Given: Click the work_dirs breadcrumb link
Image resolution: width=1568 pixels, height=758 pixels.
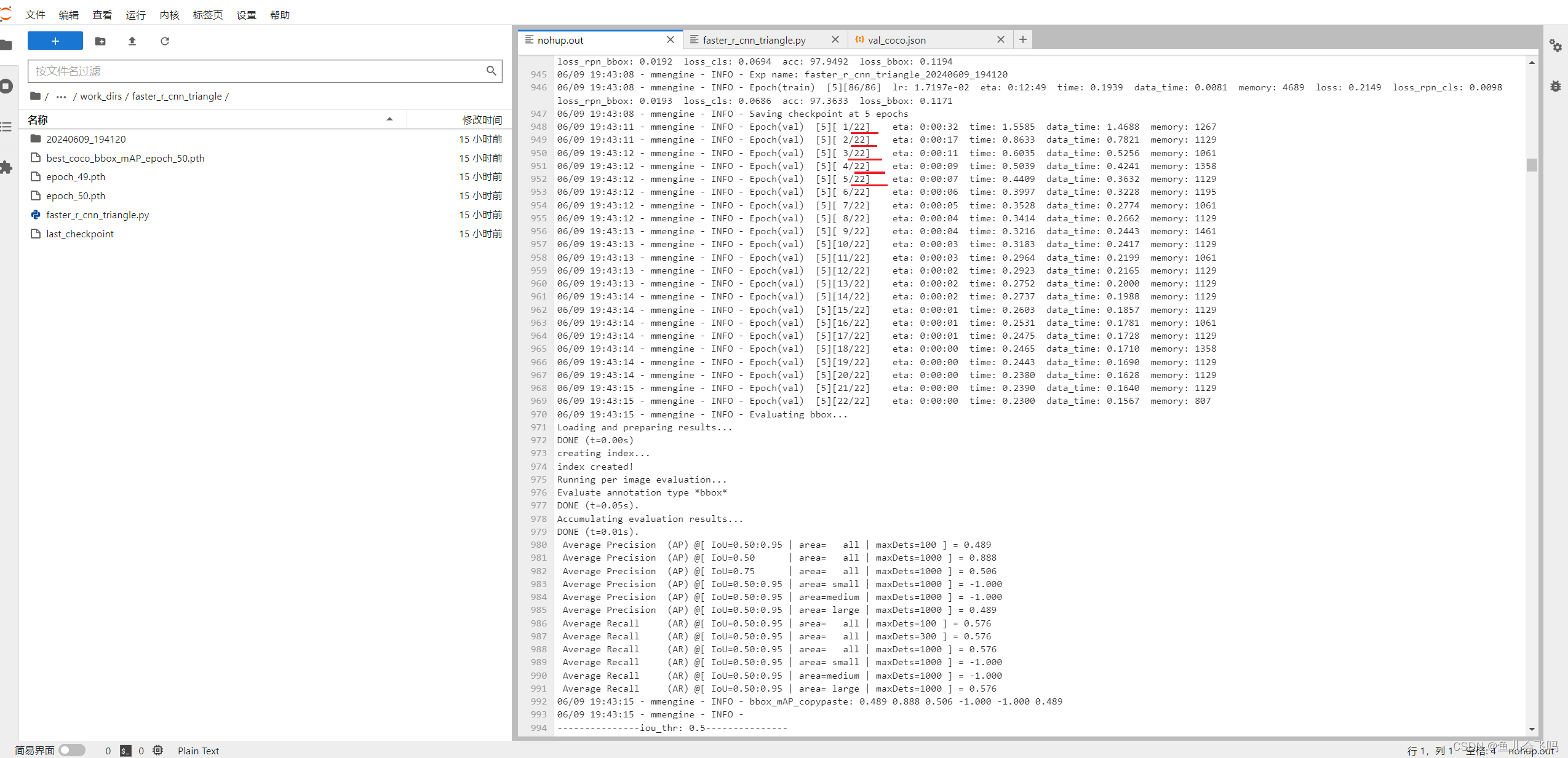Looking at the screenshot, I should click(101, 97).
